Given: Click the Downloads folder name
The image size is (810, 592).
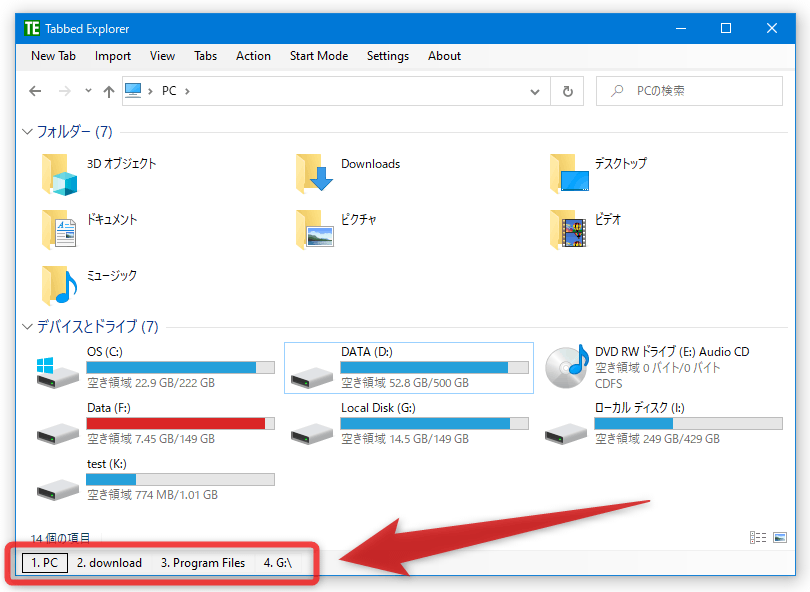Looking at the screenshot, I should pos(370,164).
